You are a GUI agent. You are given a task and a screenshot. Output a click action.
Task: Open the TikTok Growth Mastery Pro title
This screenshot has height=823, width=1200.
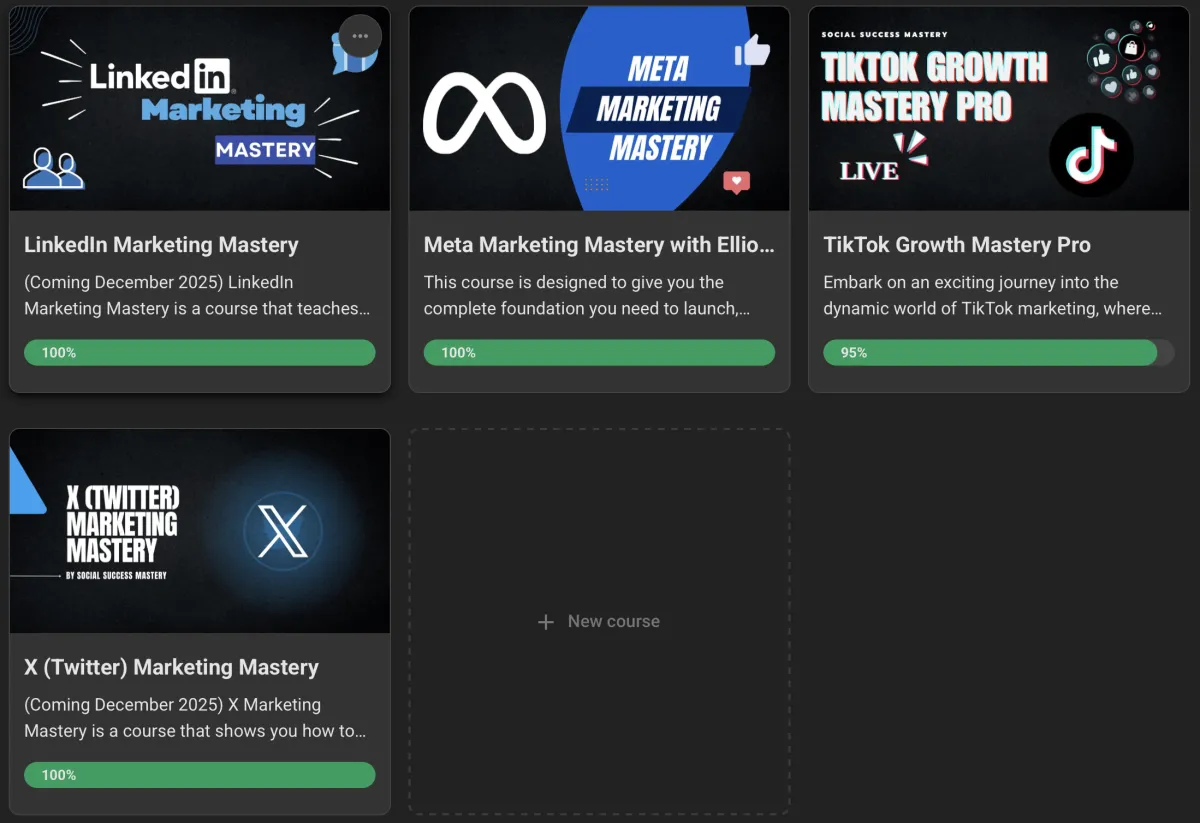coord(957,245)
